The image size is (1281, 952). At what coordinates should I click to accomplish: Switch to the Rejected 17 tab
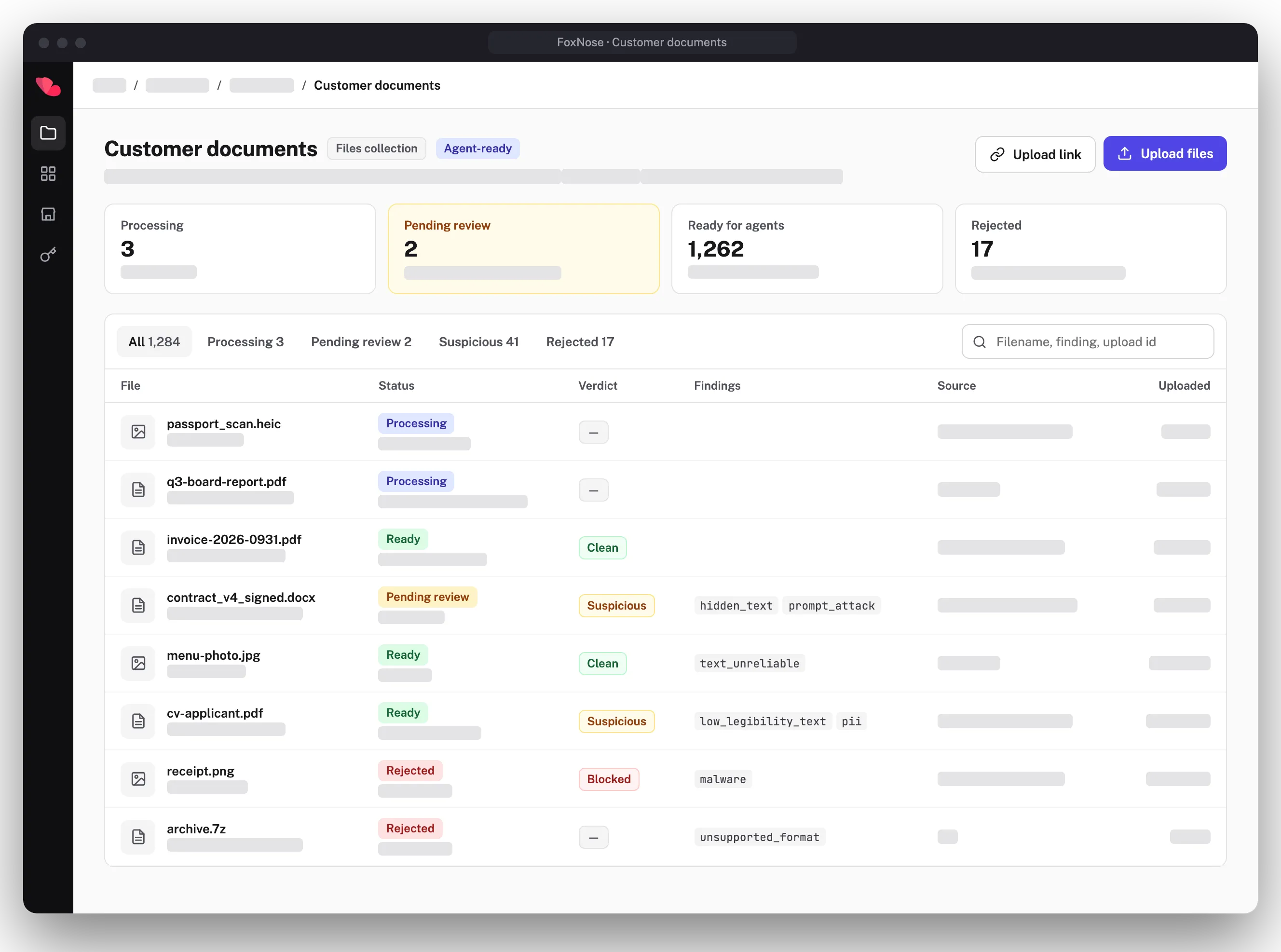tap(580, 342)
